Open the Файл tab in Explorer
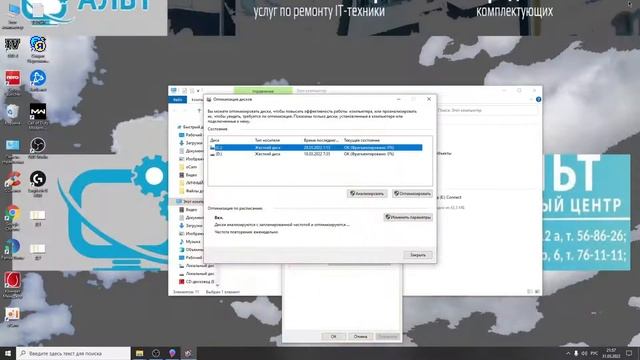This screenshot has width=640, height=360. click(x=178, y=100)
